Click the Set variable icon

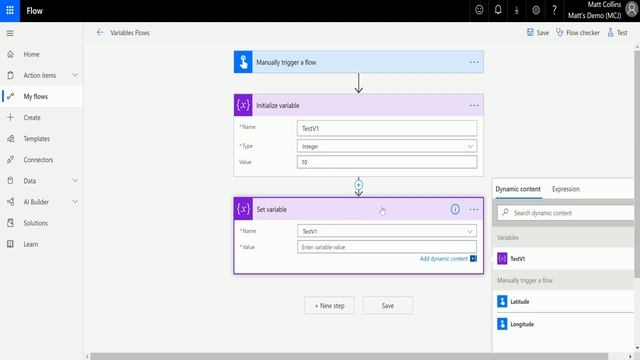243,209
